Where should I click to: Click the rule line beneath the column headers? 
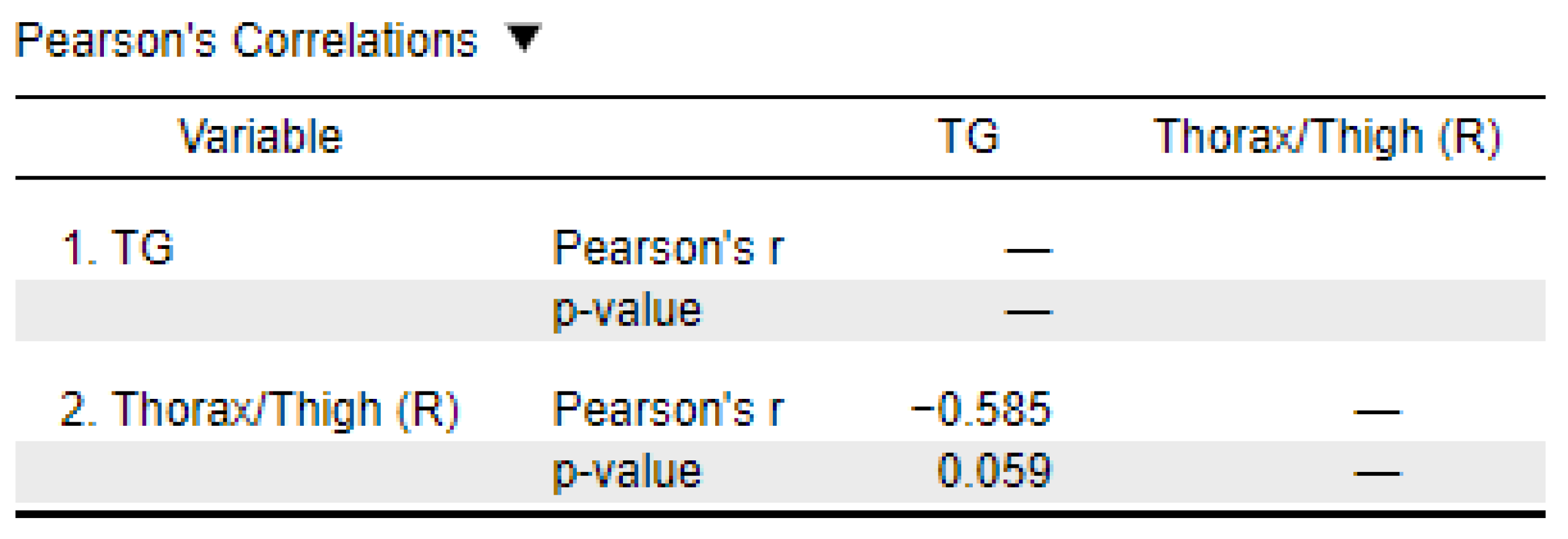(x=780, y=178)
